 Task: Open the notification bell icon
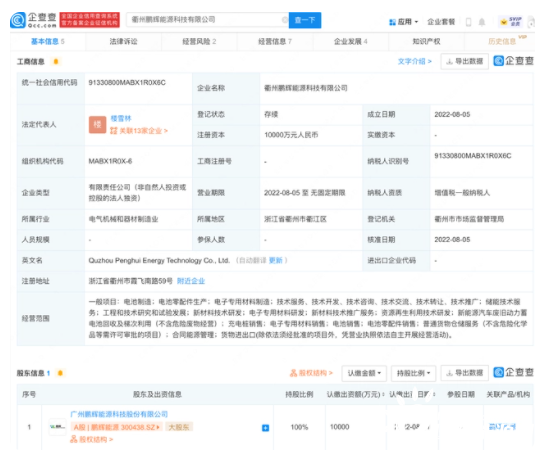click(x=482, y=22)
